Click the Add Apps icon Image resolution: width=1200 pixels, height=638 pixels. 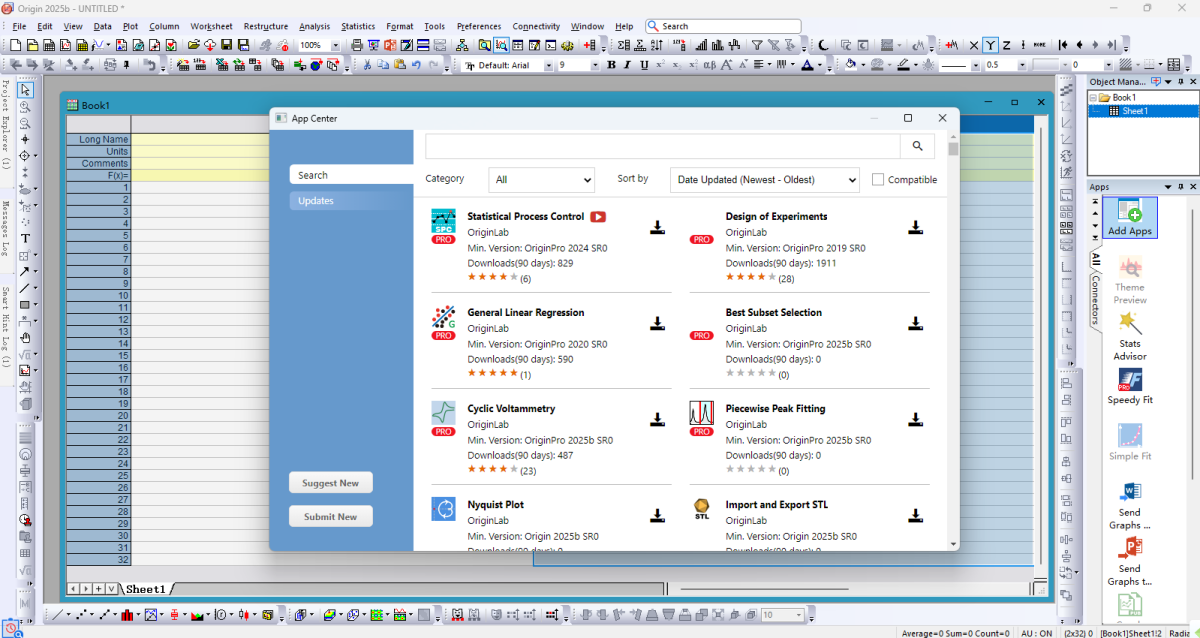(x=1129, y=217)
